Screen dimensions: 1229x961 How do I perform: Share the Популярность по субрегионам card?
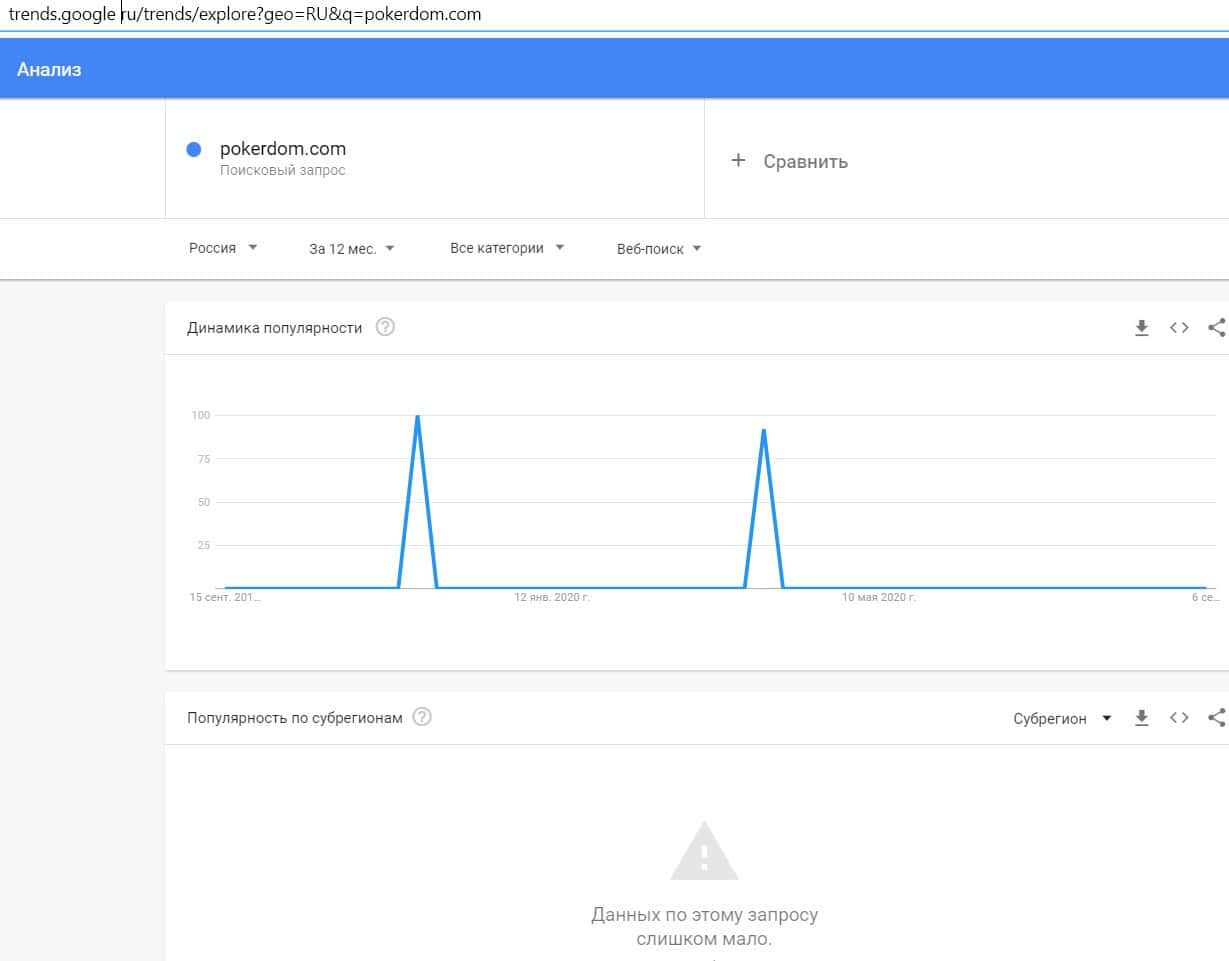[1216, 718]
